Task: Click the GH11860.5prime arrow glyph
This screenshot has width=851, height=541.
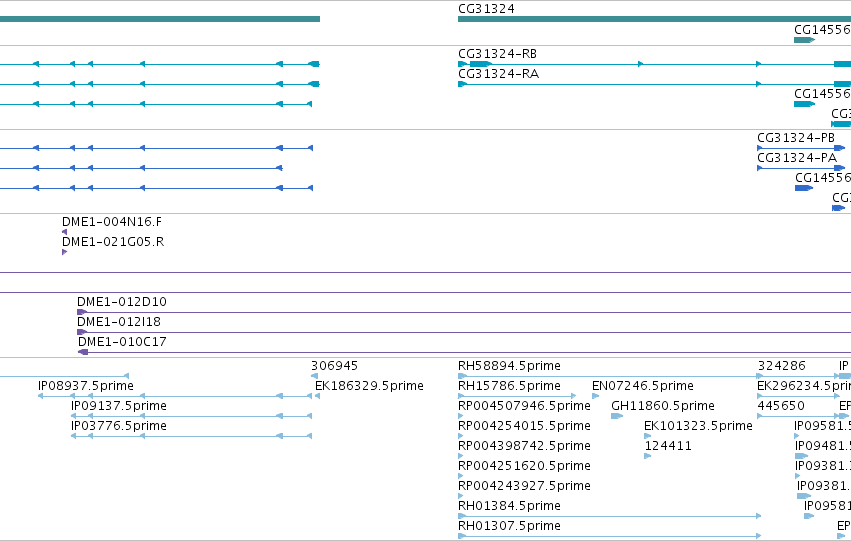Action: coord(617,416)
